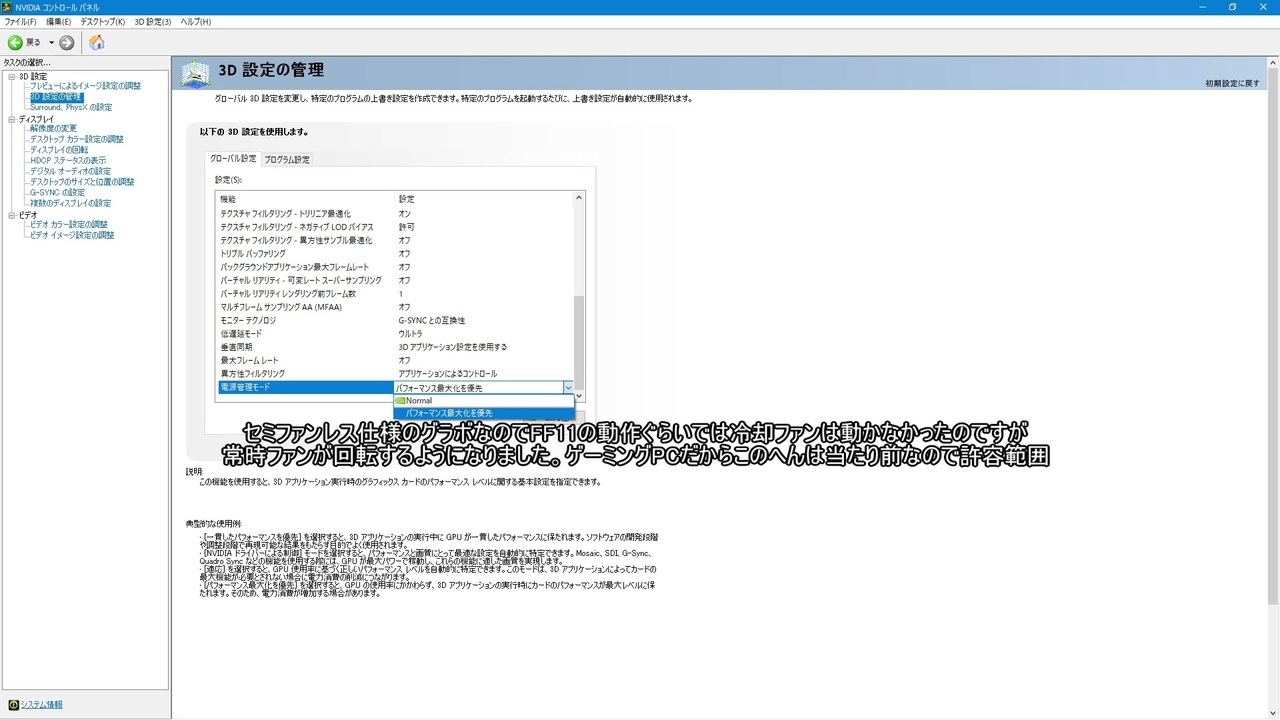Switch to the プログラム設定 tab
The height and width of the screenshot is (720, 1280).
point(287,160)
